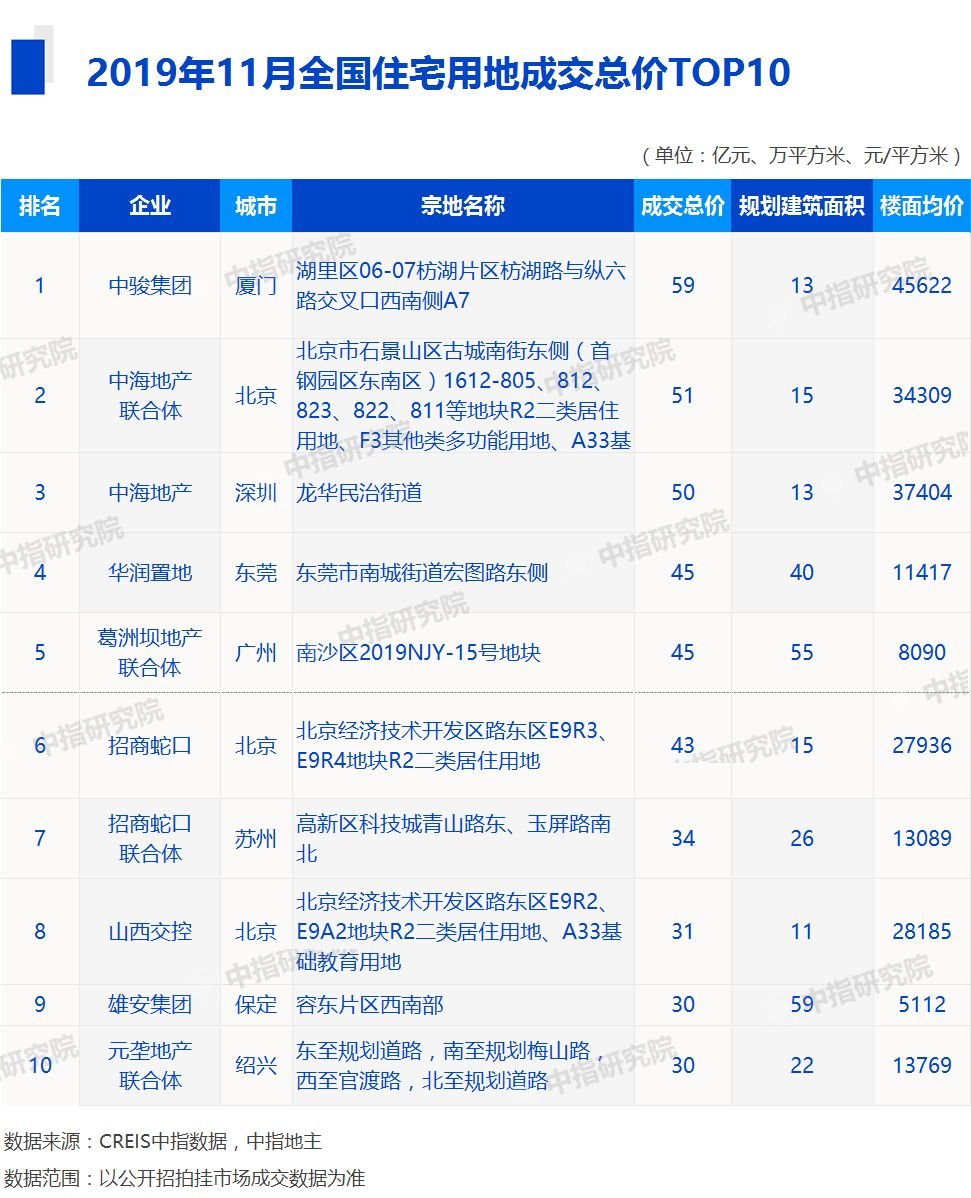Click land name 龙华民治街道
This screenshot has height=1198, width=971.
[359, 492]
